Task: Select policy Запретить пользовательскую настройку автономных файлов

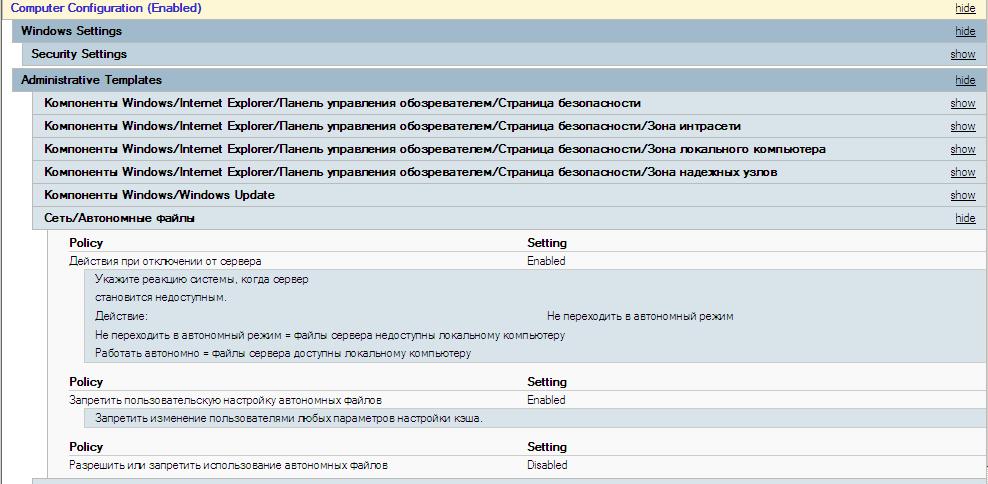Action: [225, 400]
